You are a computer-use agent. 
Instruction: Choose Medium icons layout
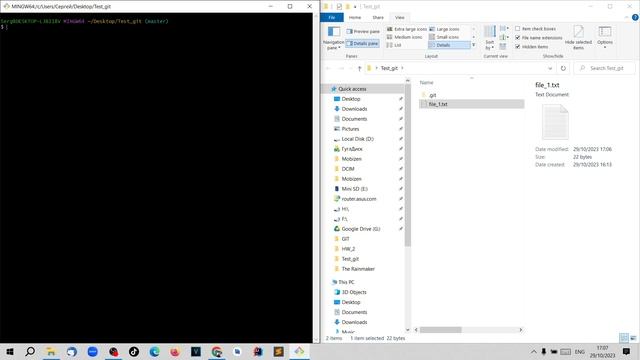click(x=404, y=37)
